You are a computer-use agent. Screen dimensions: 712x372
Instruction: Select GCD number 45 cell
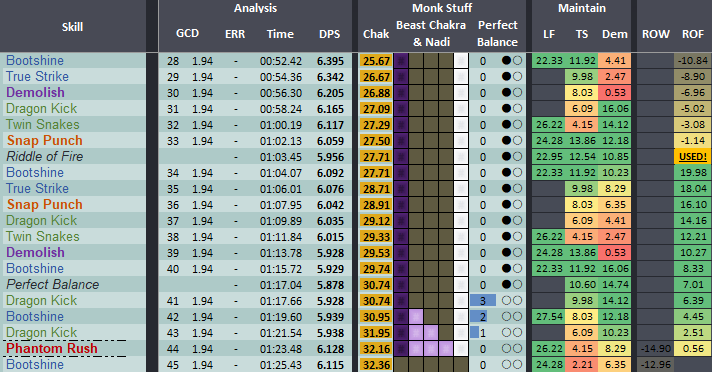click(173, 365)
